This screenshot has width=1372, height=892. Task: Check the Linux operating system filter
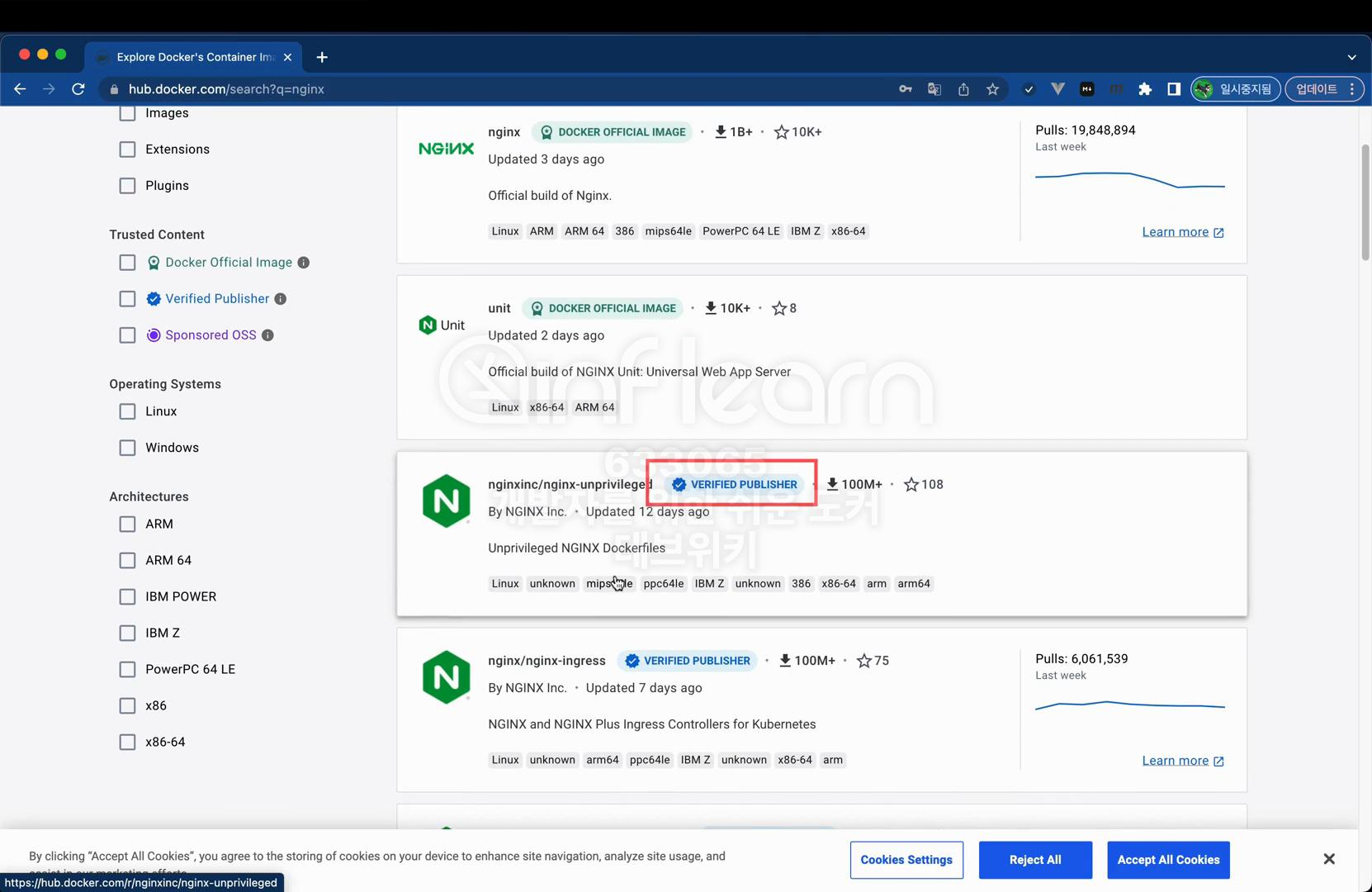[127, 411]
